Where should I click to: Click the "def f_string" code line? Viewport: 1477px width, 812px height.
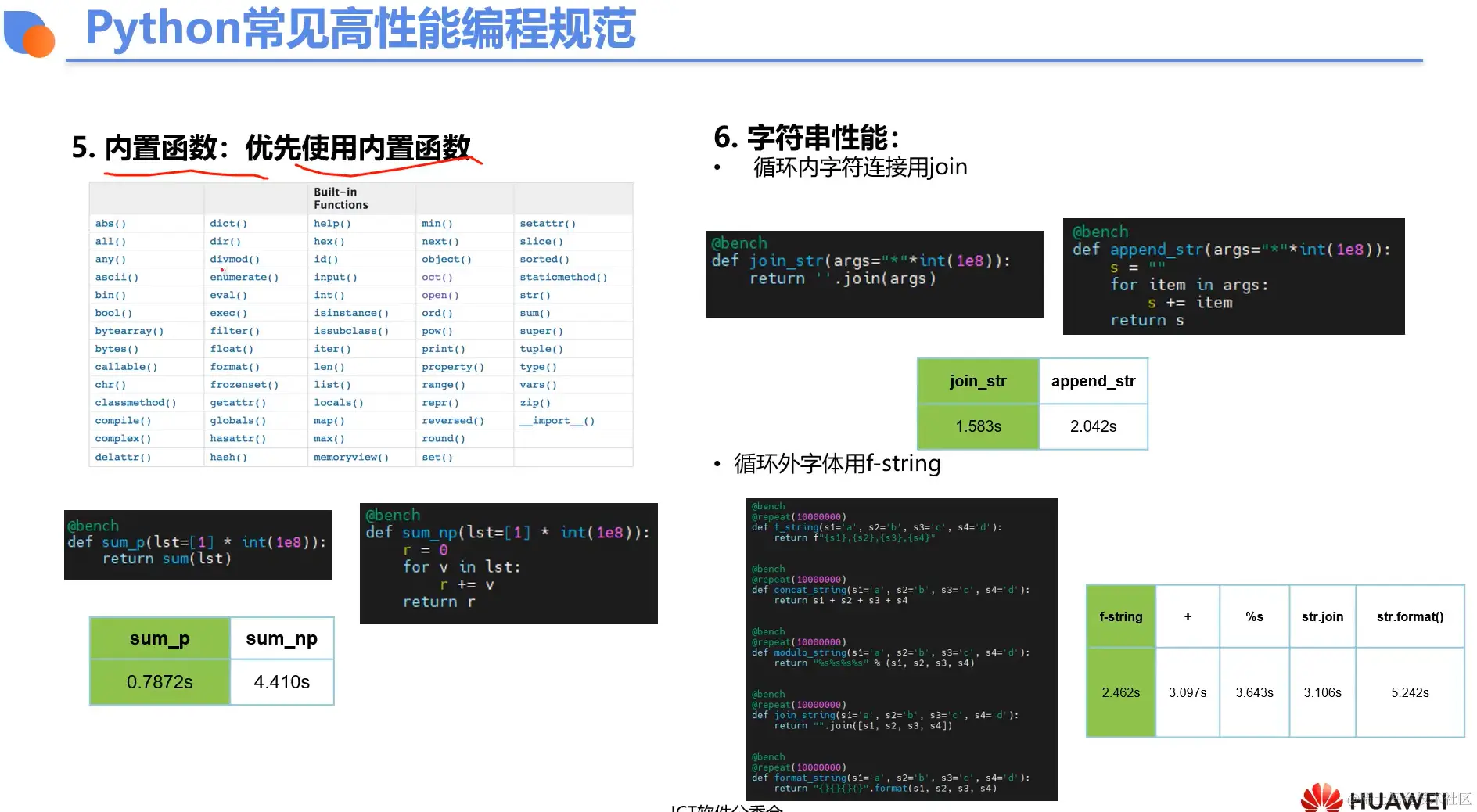pyautogui.click(x=876, y=527)
